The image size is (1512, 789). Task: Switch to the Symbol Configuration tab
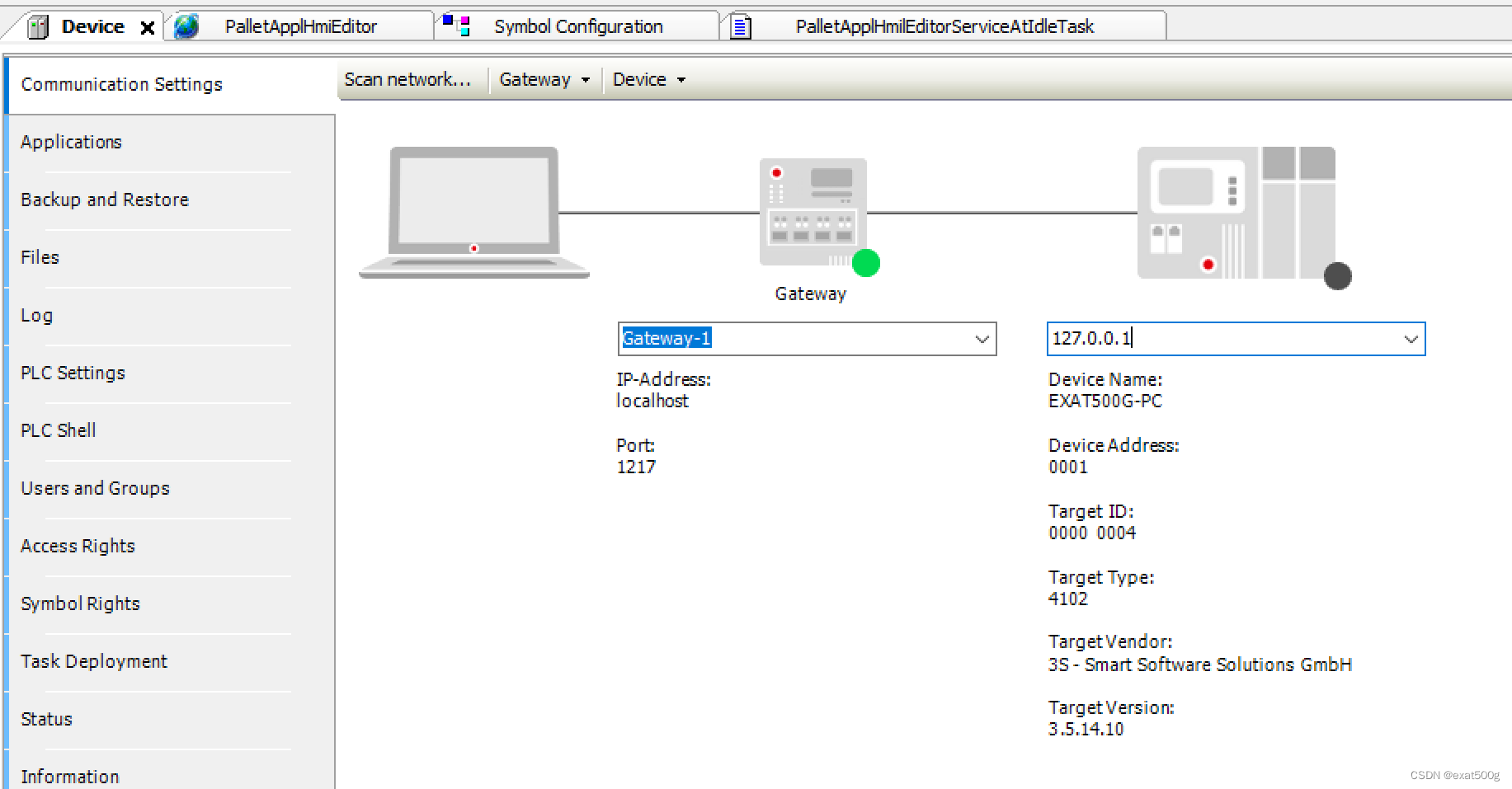(x=577, y=26)
